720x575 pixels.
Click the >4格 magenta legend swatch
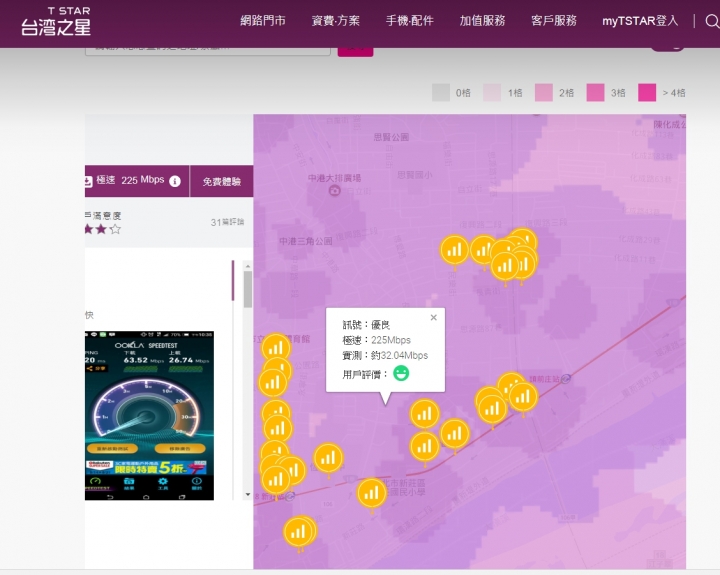pyautogui.click(x=647, y=93)
